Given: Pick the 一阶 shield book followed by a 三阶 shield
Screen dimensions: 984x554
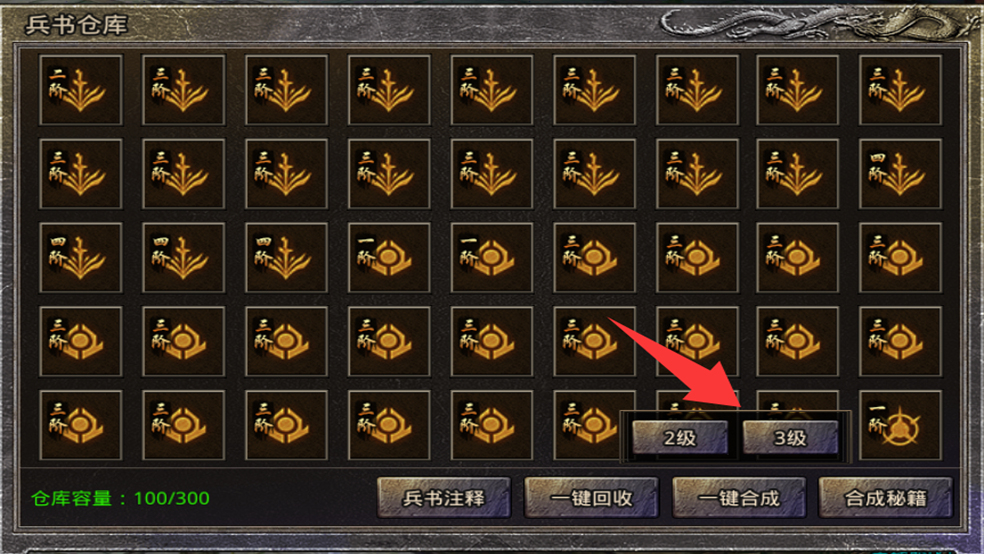Looking at the screenshot, I should tap(491, 257).
